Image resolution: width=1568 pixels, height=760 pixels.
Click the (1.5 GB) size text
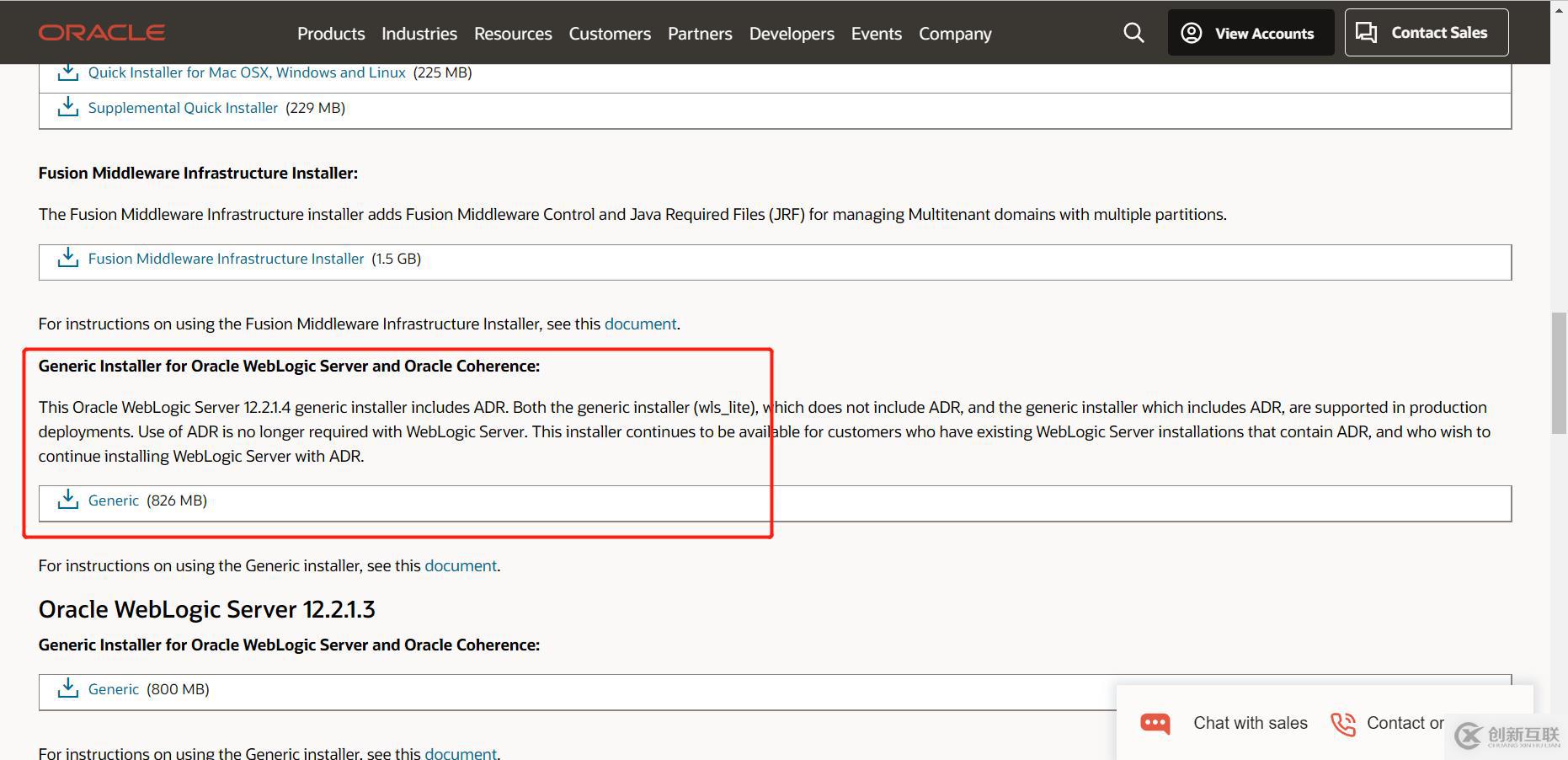396,259
